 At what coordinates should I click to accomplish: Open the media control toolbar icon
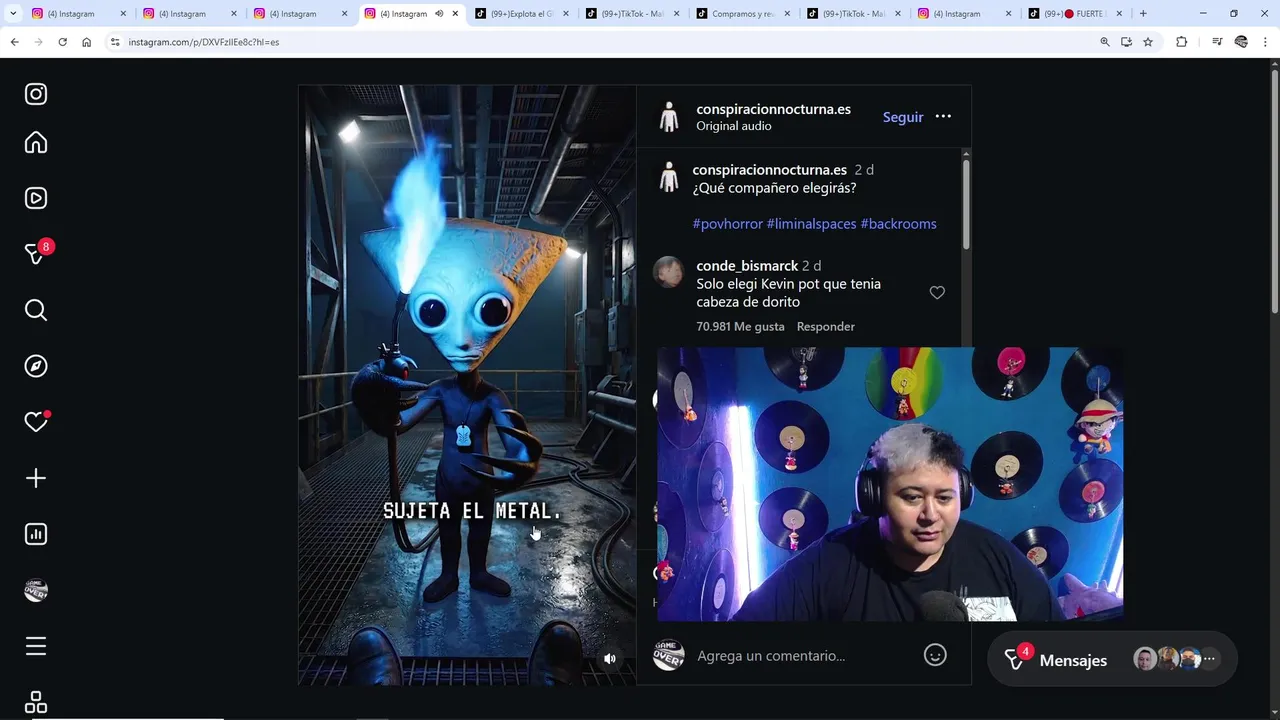tap(1217, 42)
